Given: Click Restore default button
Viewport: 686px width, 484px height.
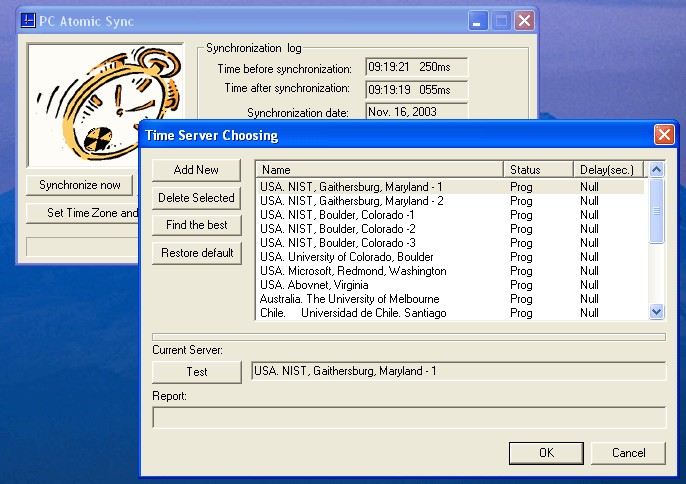Looking at the screenshot, I should click(x=196, y=253).
